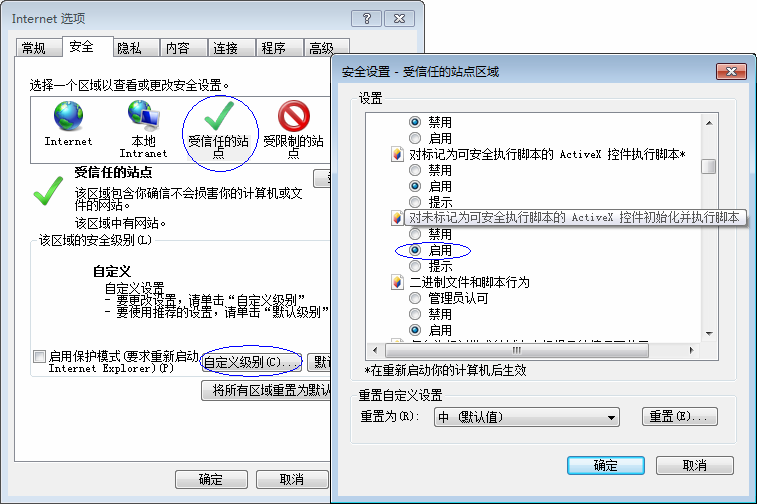
Task: Select the Internet zone globe icon
Action: 68,116
